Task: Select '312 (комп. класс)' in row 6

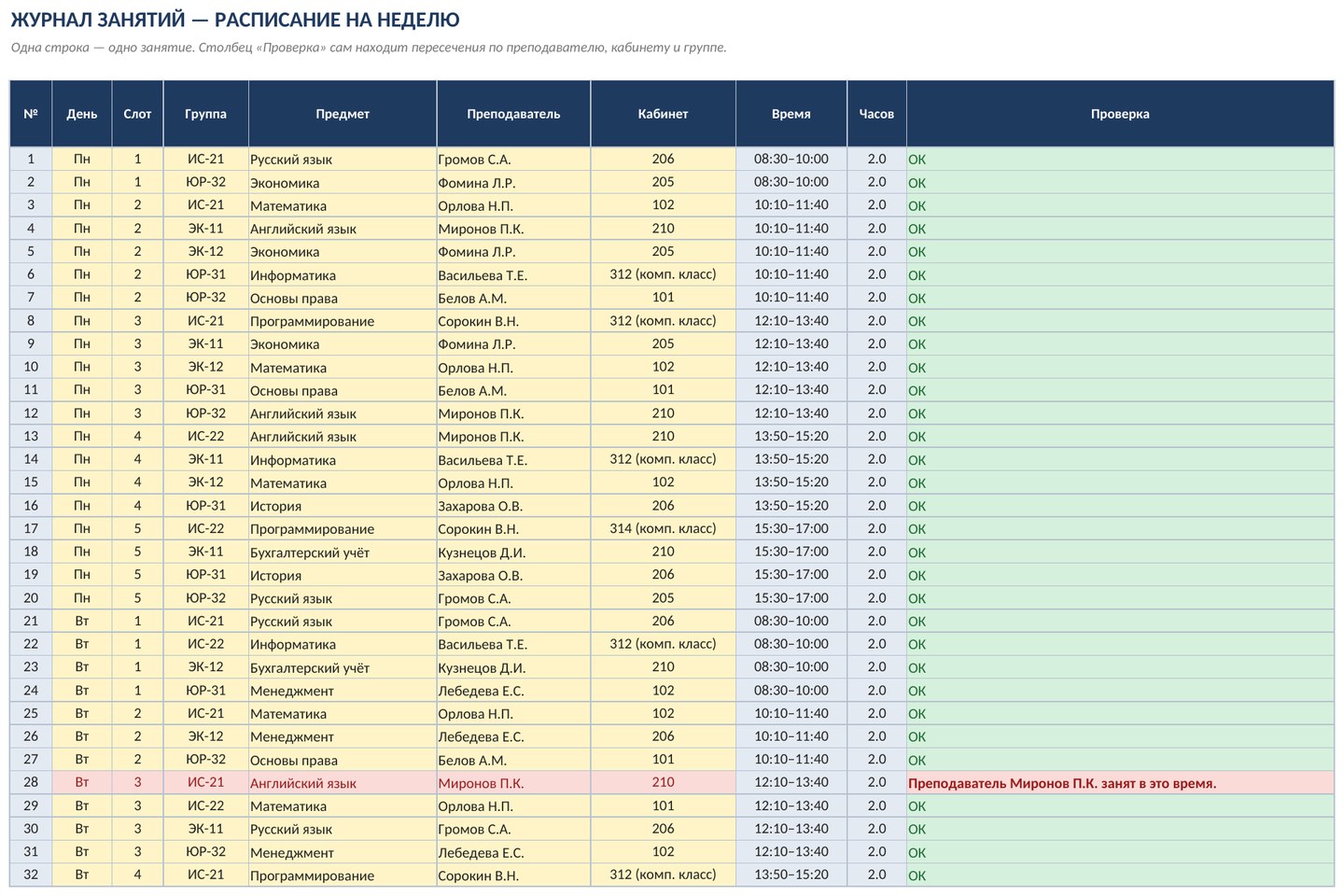Action: [663, 274]
